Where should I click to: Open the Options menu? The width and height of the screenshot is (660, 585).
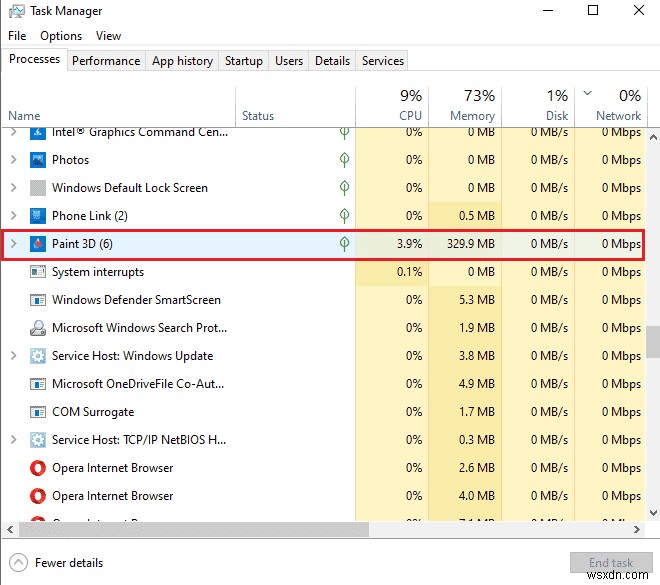pos(61,36)
